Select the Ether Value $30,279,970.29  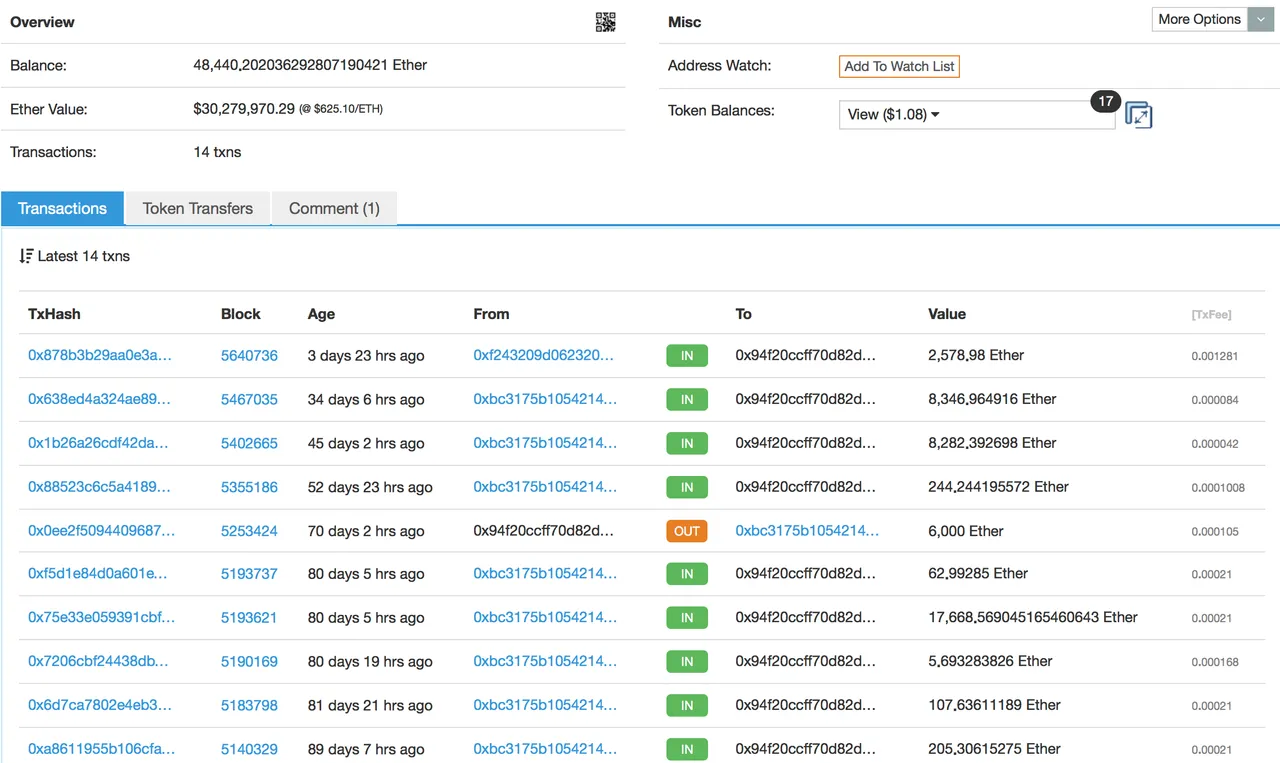coord(244,108)
